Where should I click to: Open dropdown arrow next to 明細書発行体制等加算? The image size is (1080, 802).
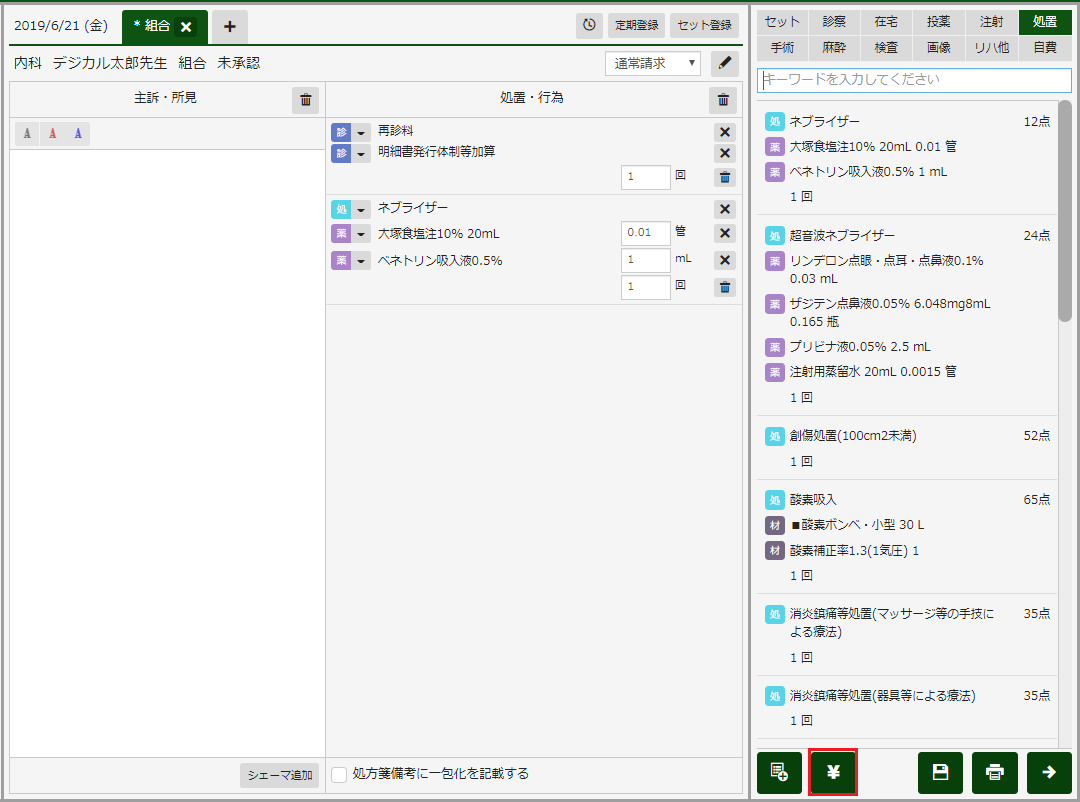point(361,153)
